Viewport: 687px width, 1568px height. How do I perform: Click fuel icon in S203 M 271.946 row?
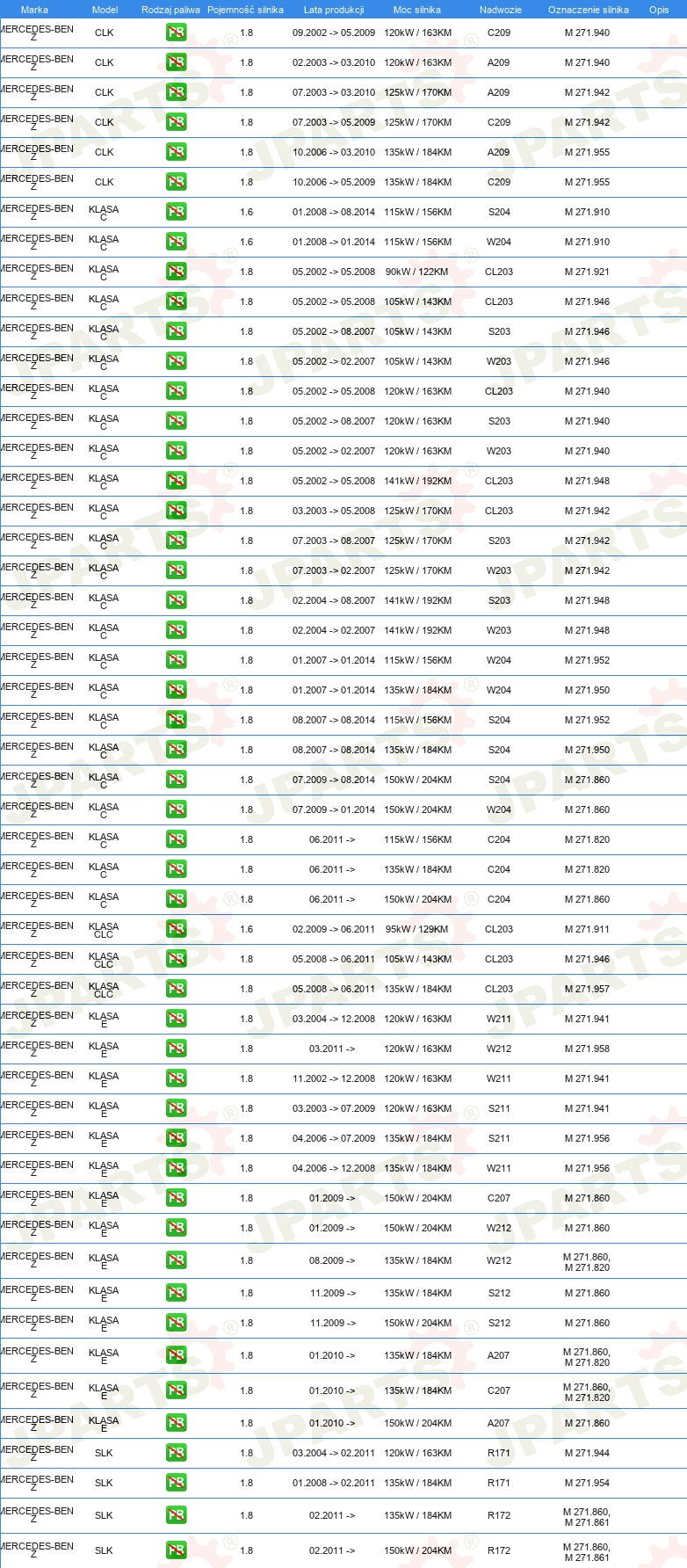coord(177,332)
